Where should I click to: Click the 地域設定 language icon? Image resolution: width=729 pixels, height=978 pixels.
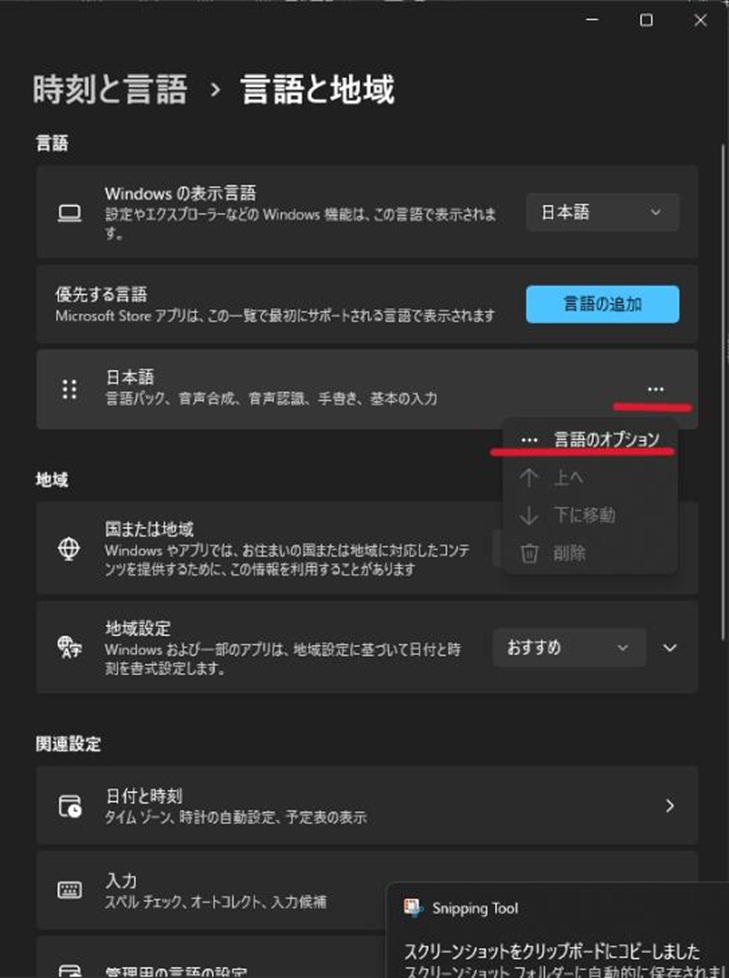pyautogui.click(x=69, y=647)
